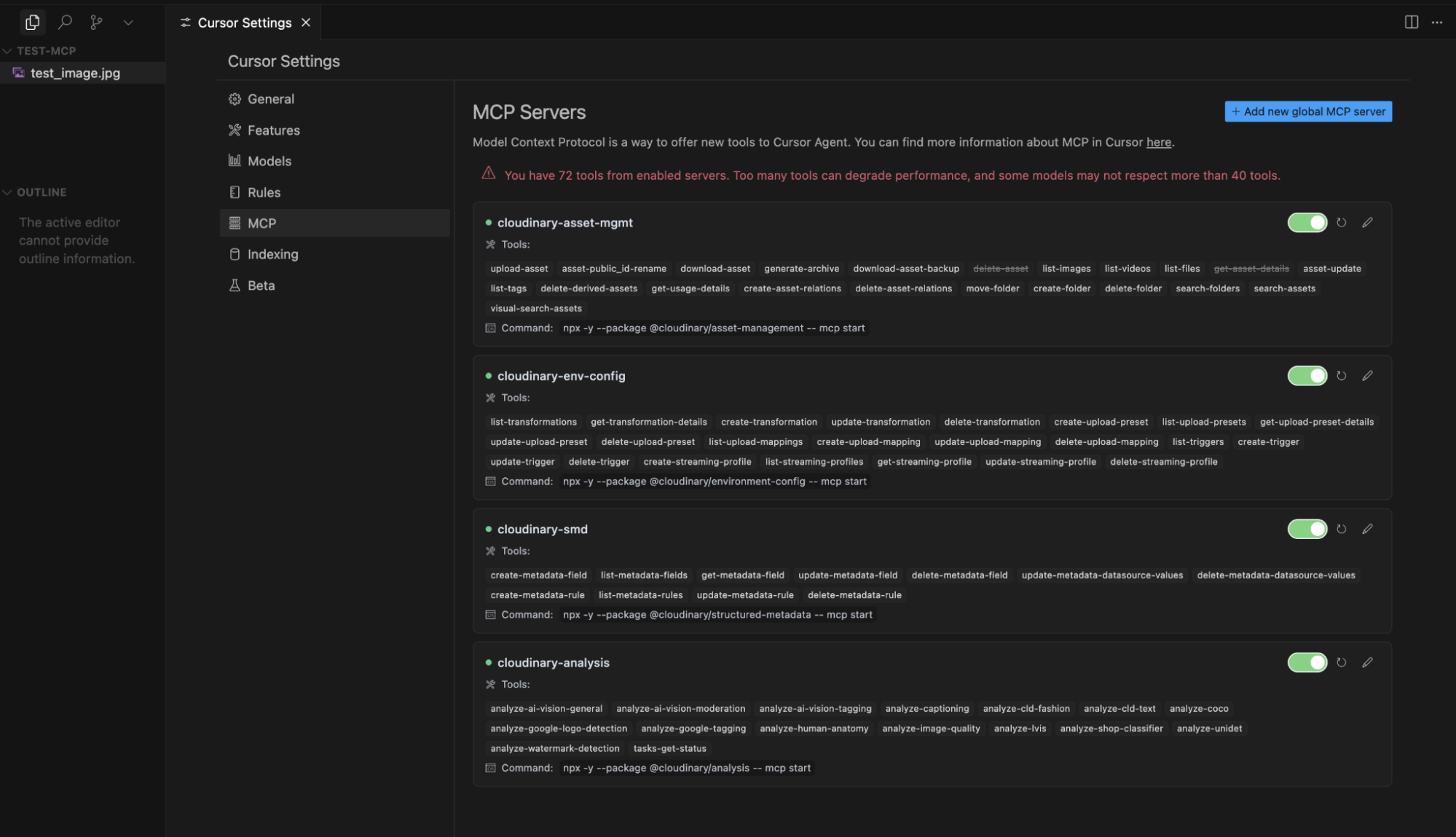Click the analyze-captioning tool chip
Screen dimensions: 1456x837
926,709
